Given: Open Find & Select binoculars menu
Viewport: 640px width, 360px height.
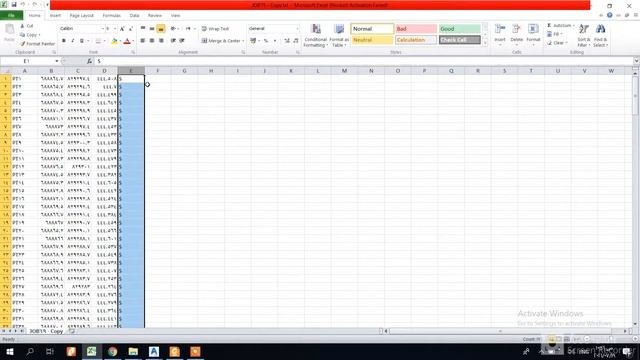Looking at the screenshot, I should (x=600, y=36).
